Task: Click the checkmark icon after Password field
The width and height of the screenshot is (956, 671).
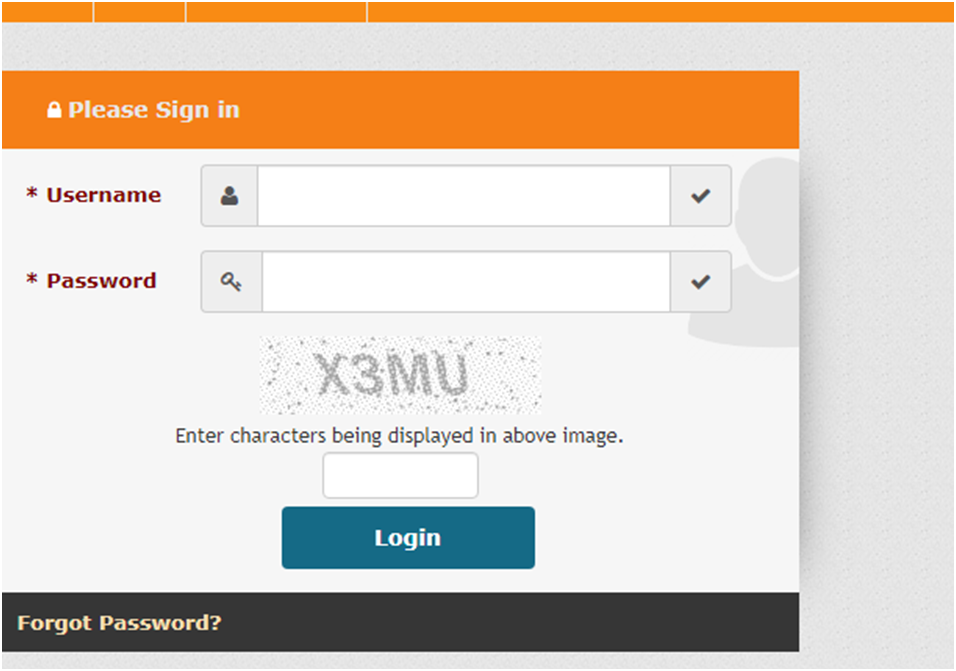Action: coord(701,282)
